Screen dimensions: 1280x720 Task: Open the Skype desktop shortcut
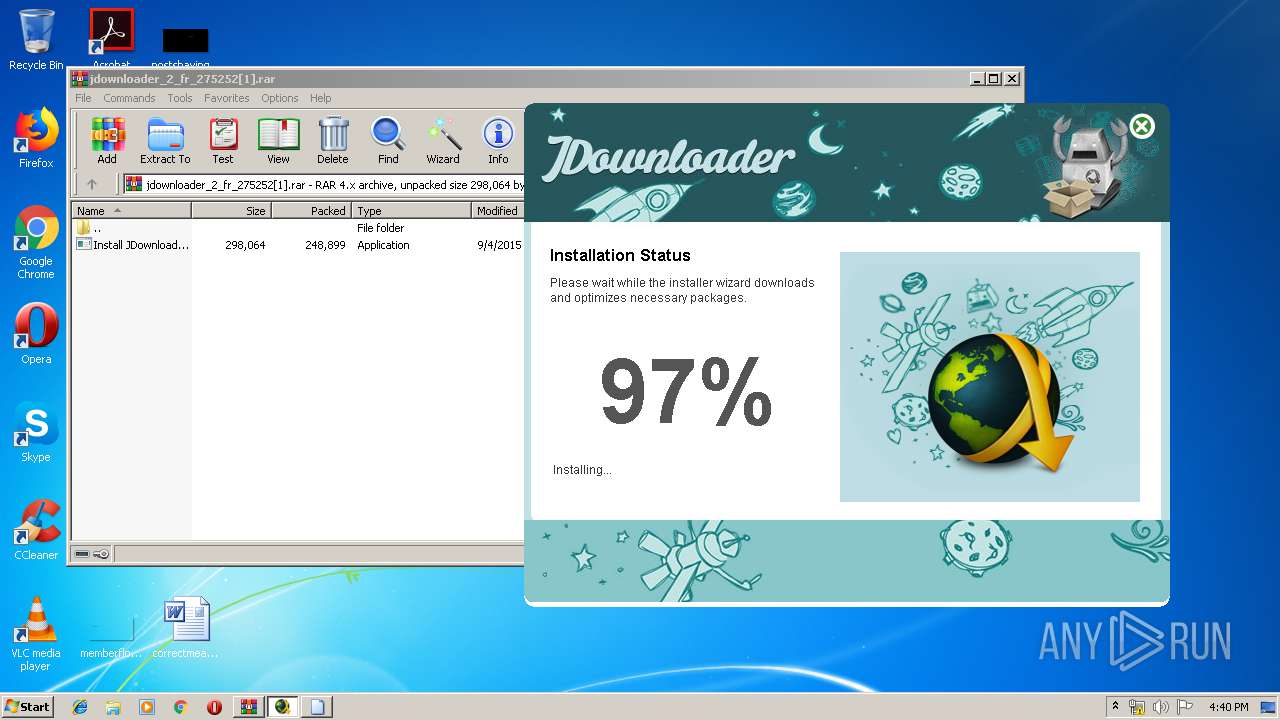coord(36,432)
